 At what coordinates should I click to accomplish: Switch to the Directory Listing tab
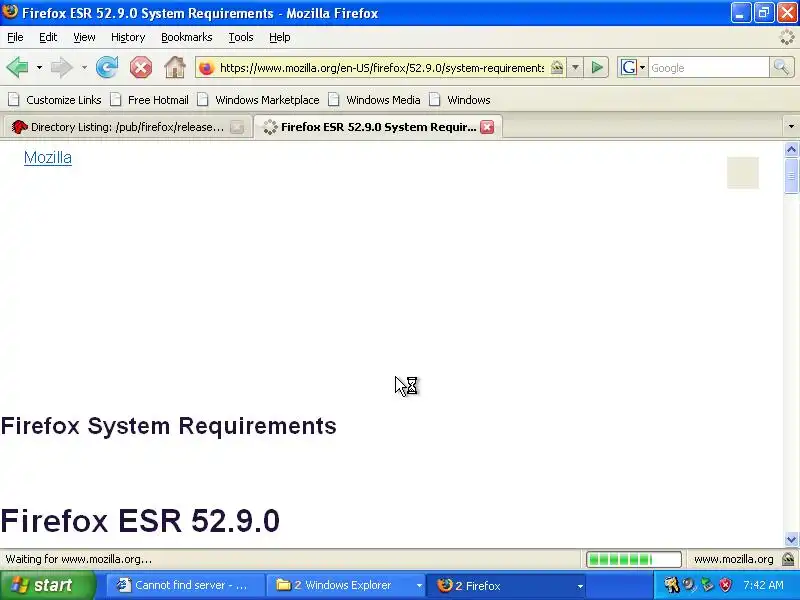click(x=127, y=127)
